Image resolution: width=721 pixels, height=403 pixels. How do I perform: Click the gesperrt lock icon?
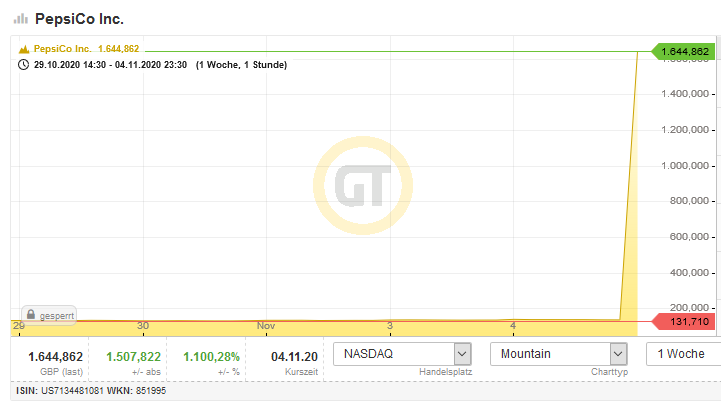(x=31, y=315)
